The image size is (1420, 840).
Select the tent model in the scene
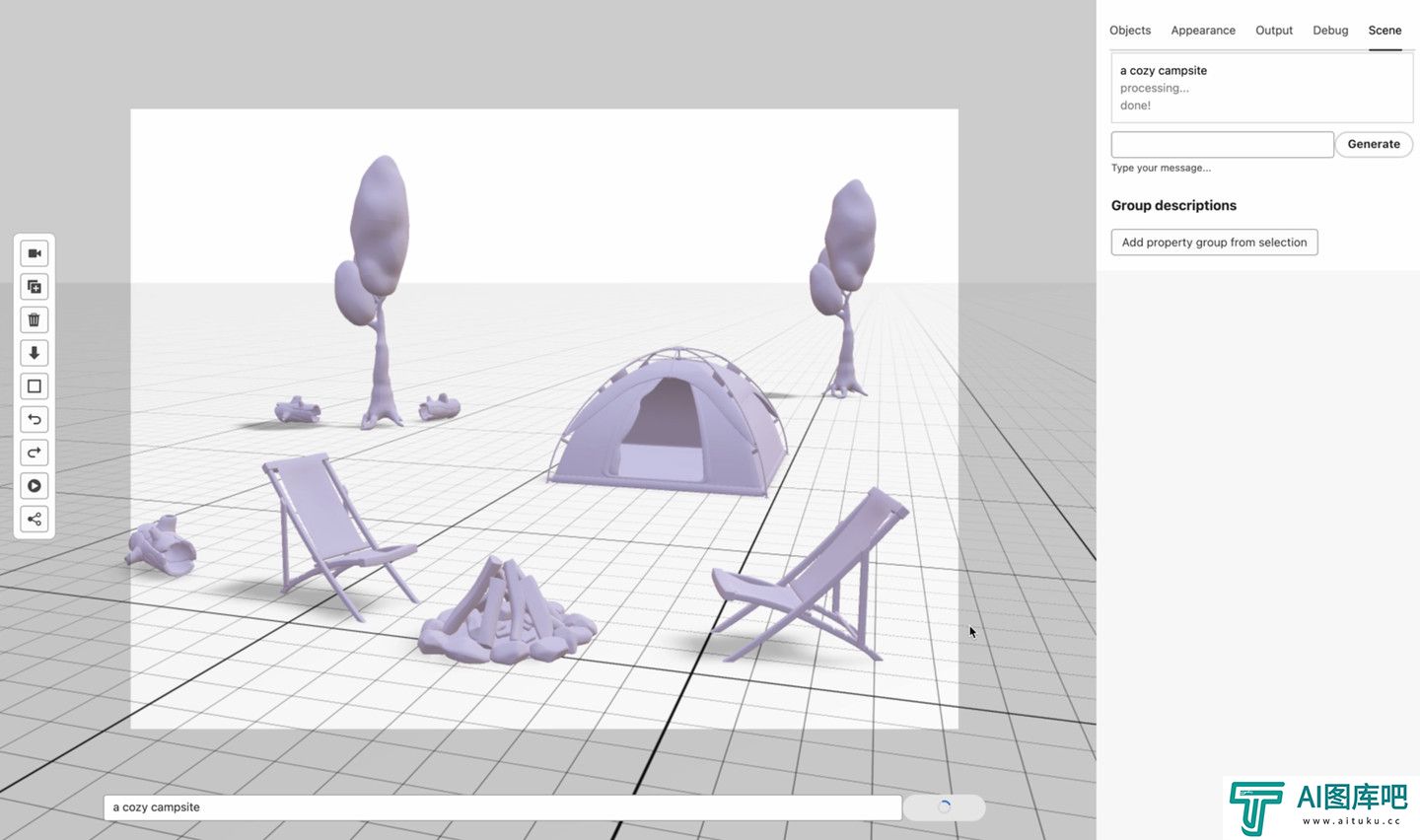tap(671, 422)
